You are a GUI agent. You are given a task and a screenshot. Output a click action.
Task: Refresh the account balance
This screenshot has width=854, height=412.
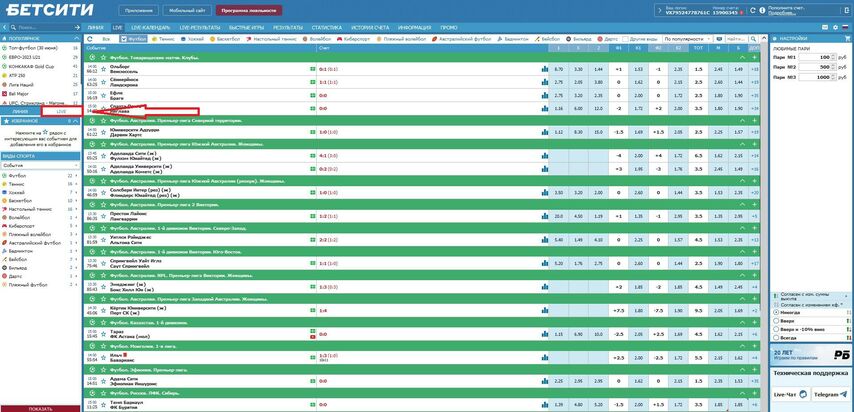753,10
